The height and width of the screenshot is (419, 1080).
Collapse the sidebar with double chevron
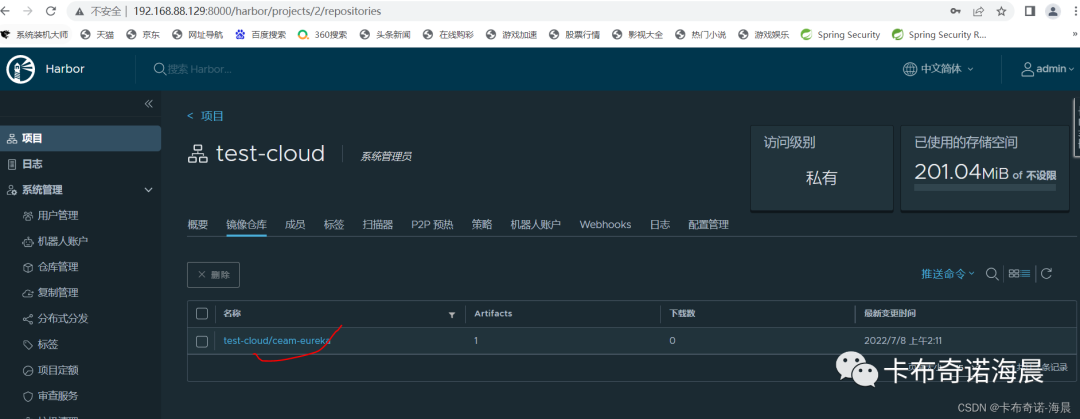[148, 104]
